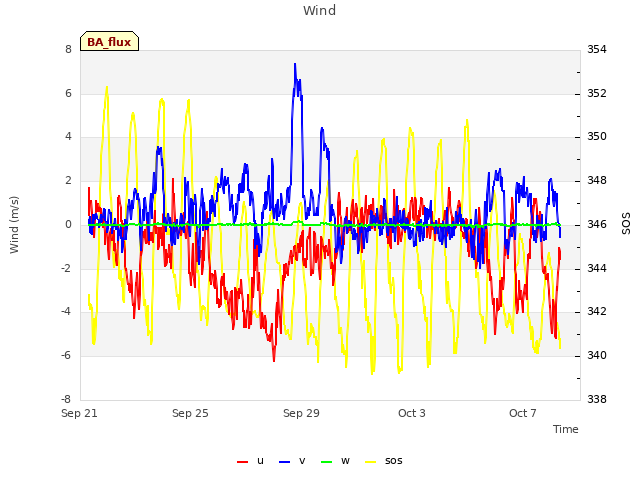
Task: Click the '8' left axis value
Action: (x=68, y=49)
